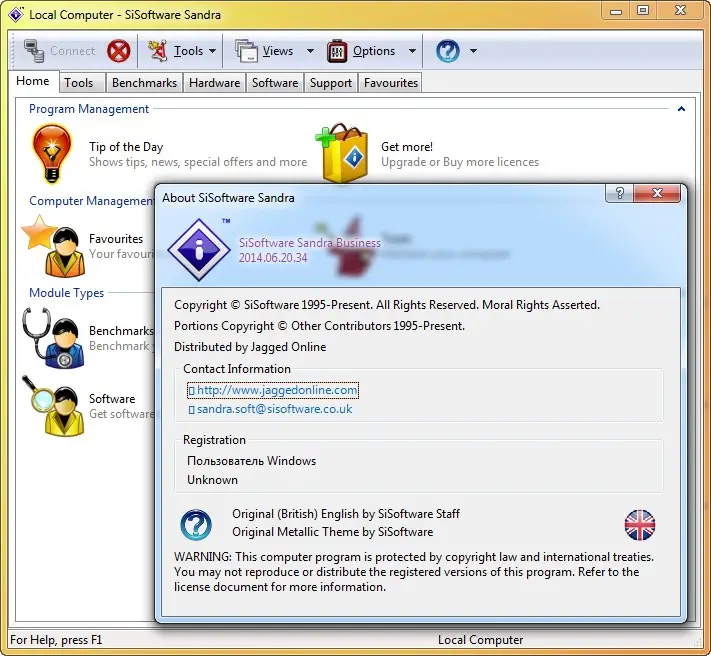The width and height of the screenshot is (711, 656).
Task: Click the SiSoftware Sandra Business title text
Action: pyautogui.click(x=310, y=243)
